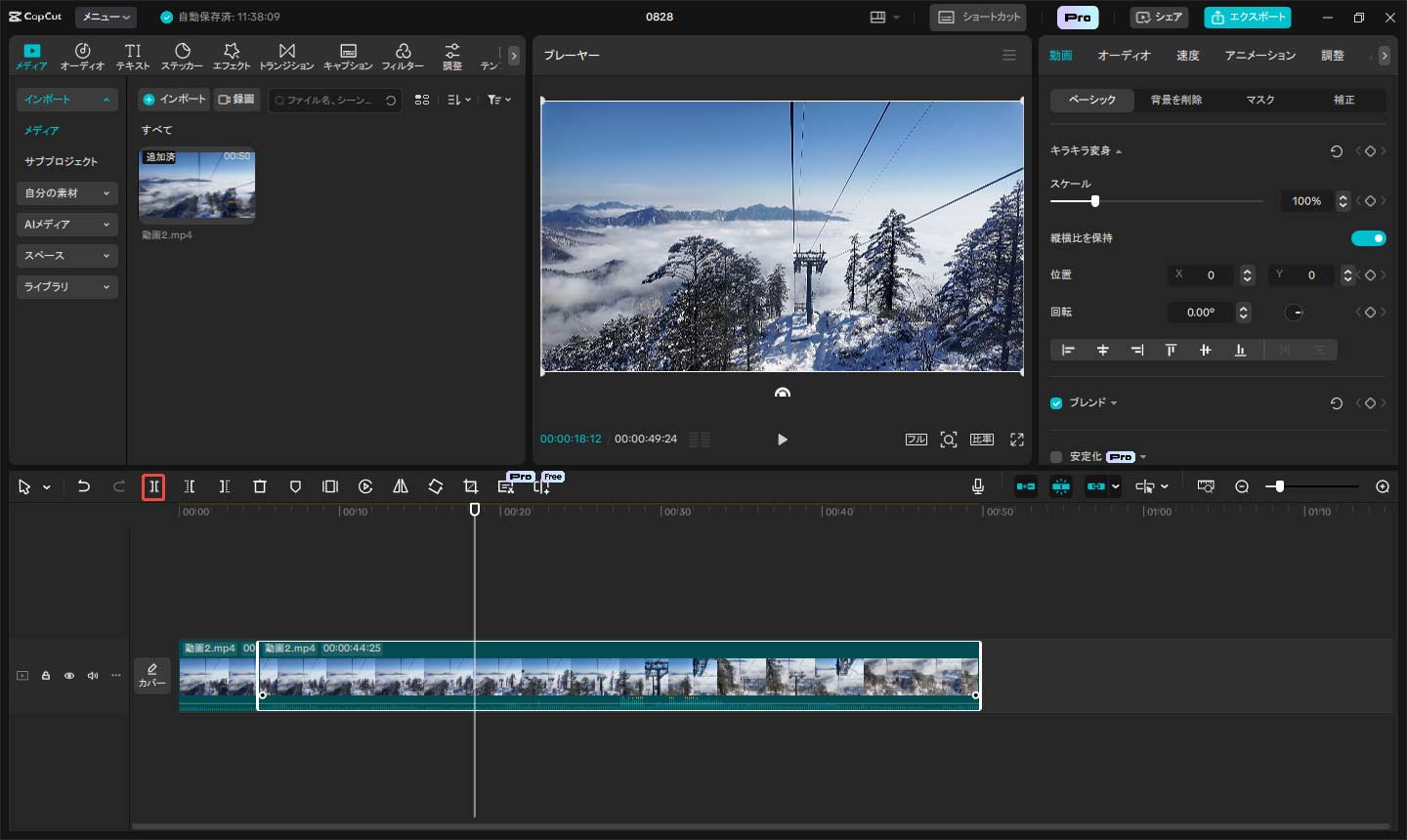Screen dimensions: 1407x840
Task: Click the undo arrow in timeline toolbar
Action: pos(84,486)
